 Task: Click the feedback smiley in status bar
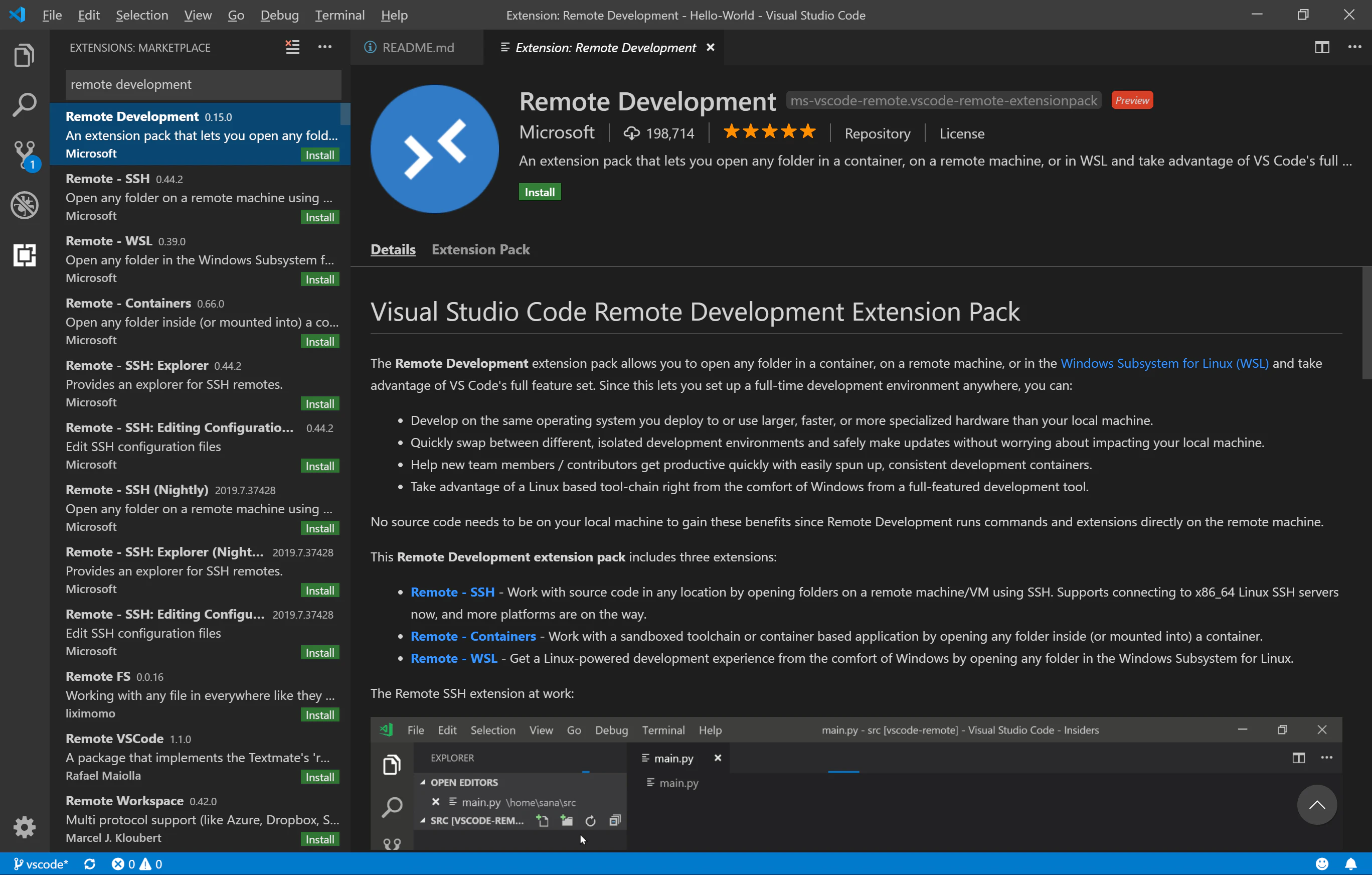(1322, 863)
